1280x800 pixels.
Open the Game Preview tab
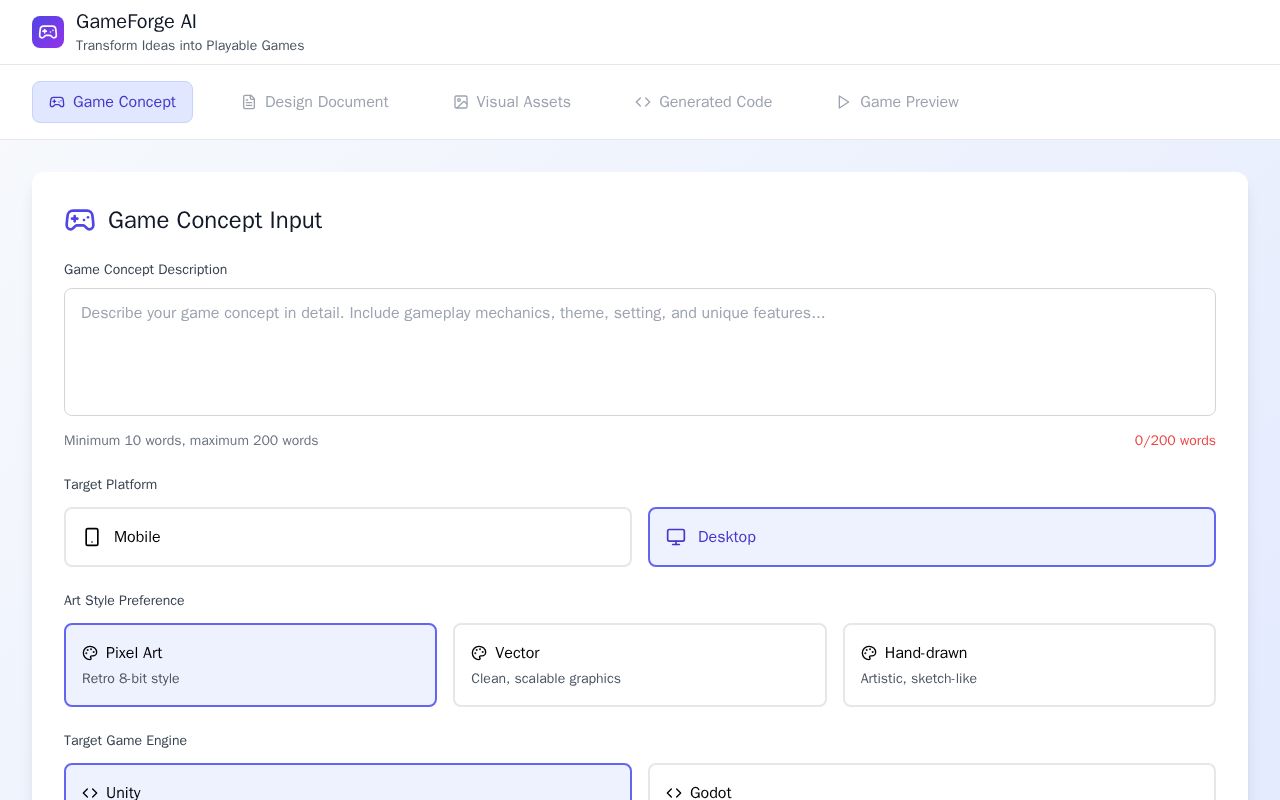click(898, 102)
